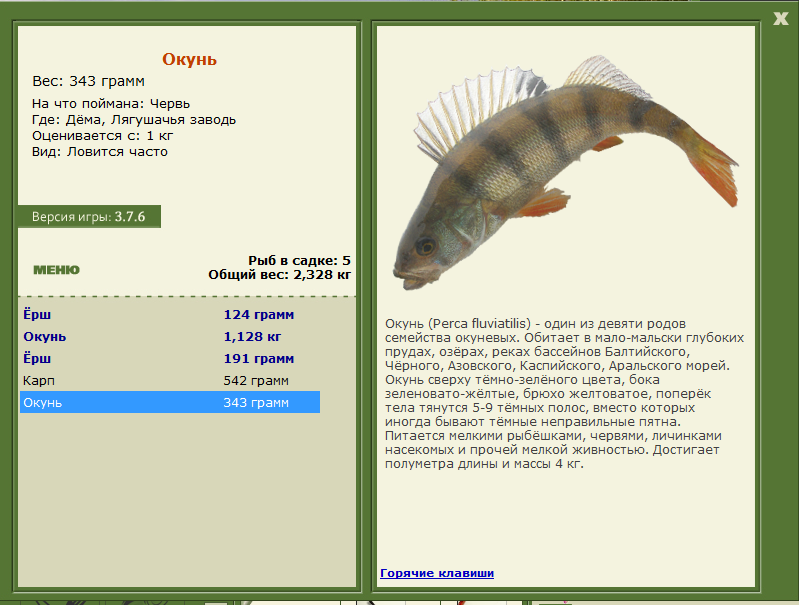The width and height of the screenshot is (799, 605).
Task: Click the Вид: Ловится часто line
Action: [100, 152]
